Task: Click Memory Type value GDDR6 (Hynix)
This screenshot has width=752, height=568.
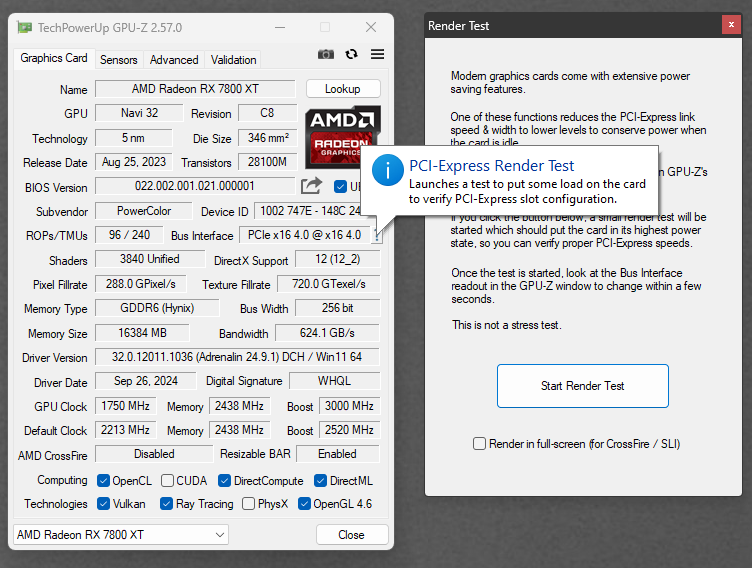Action: (x=157, y=308)
